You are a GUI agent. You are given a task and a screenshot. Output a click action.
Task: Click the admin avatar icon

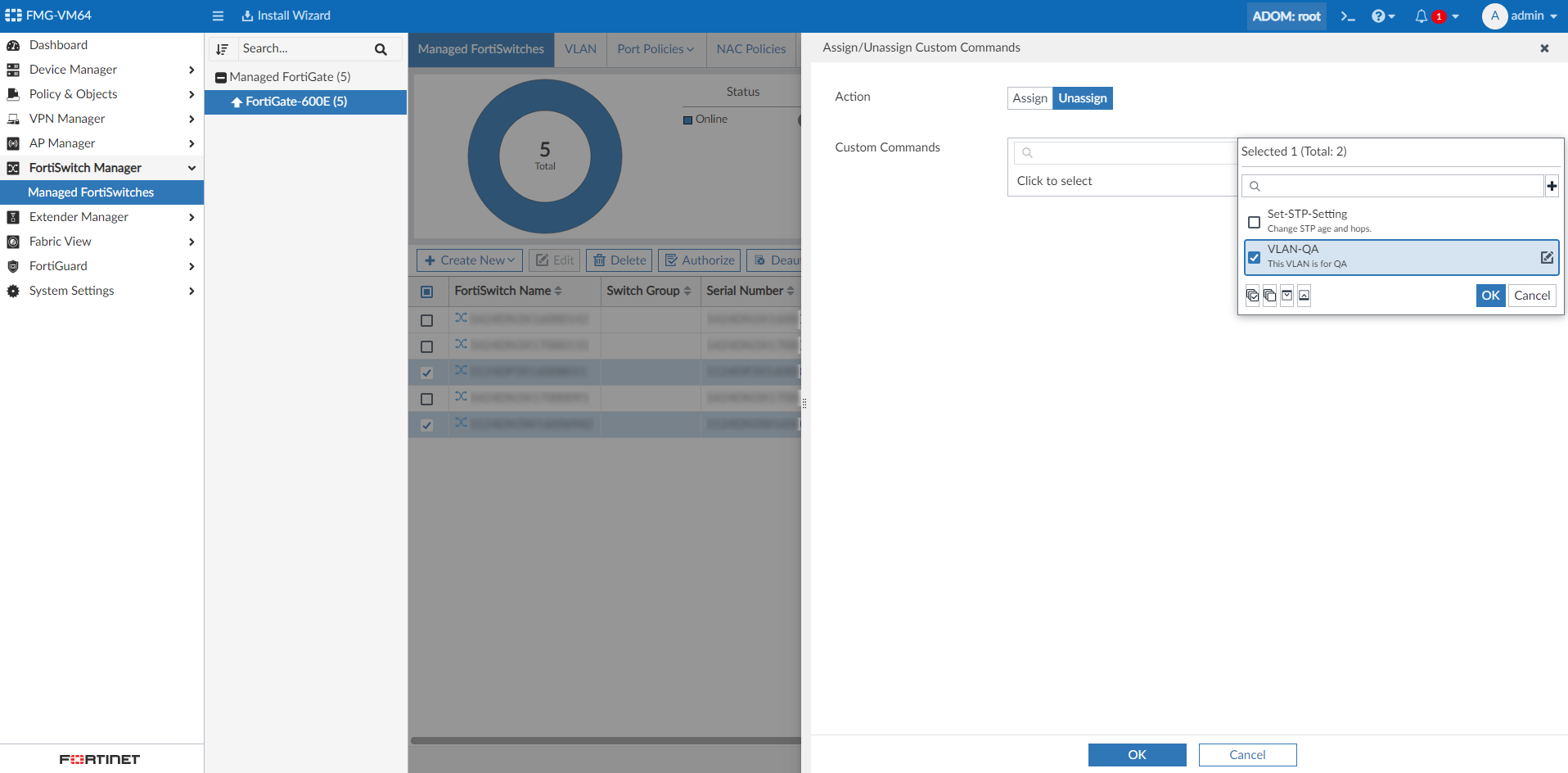pyautogui.click(x=1494, y=16)
